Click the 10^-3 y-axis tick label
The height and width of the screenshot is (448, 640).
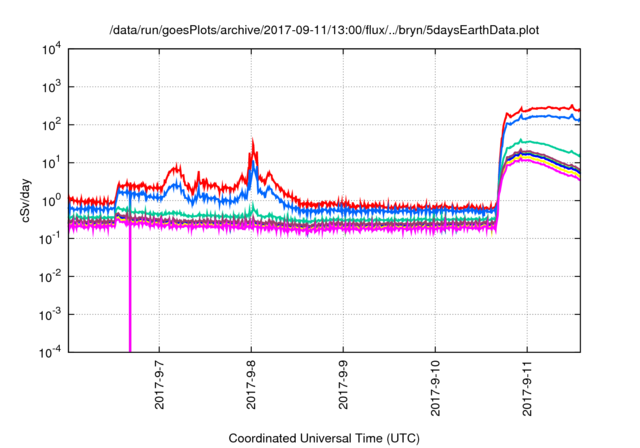click(x=51, y=315)
